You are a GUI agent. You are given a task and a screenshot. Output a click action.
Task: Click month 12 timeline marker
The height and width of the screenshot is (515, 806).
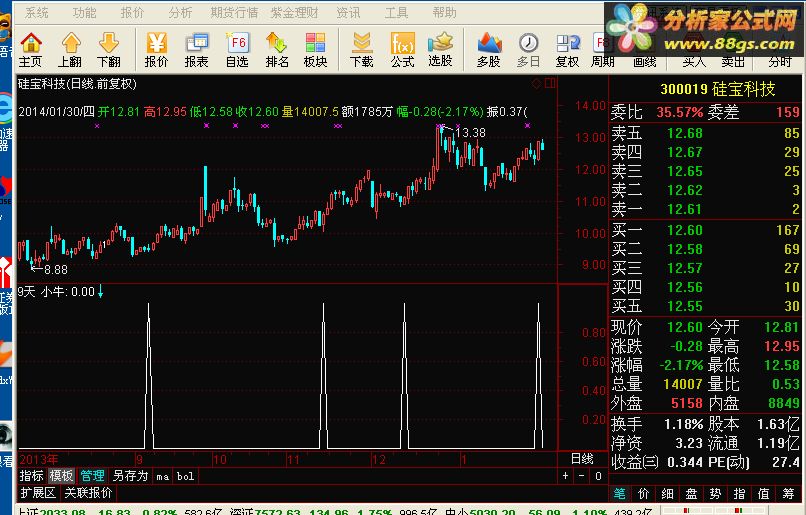(378, 459)
